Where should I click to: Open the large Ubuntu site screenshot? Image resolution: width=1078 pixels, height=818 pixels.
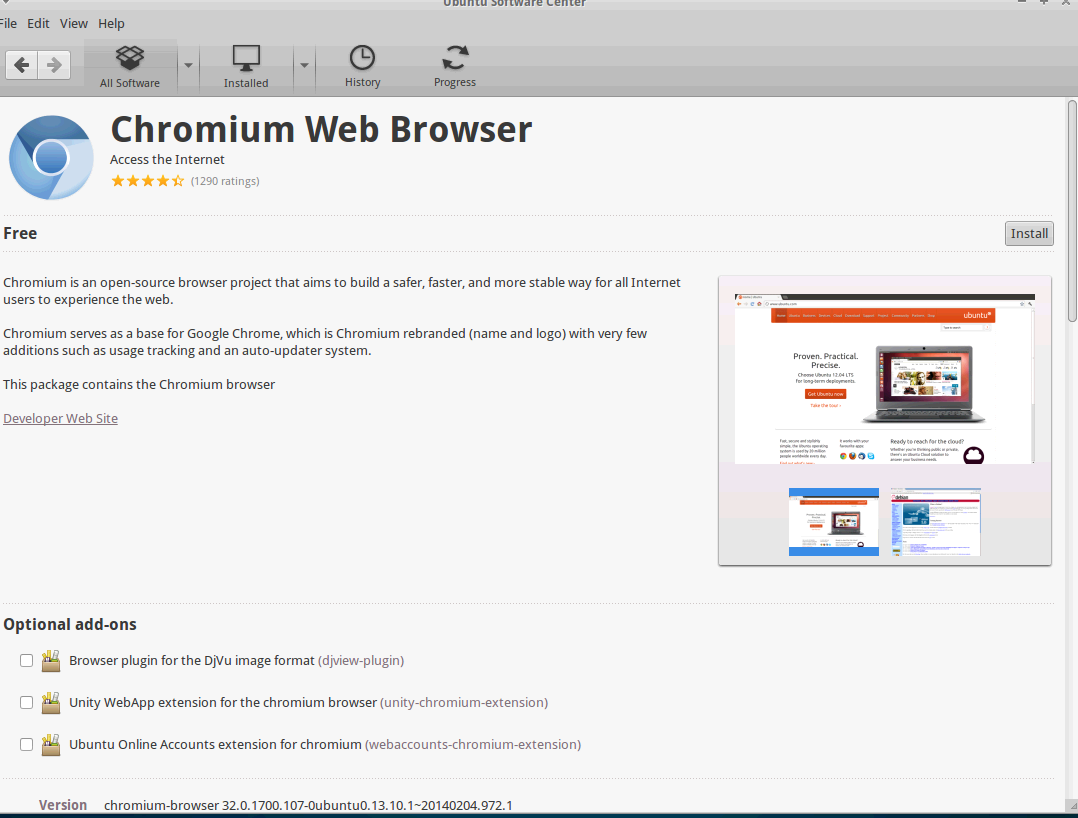click(x=884, y=379)
